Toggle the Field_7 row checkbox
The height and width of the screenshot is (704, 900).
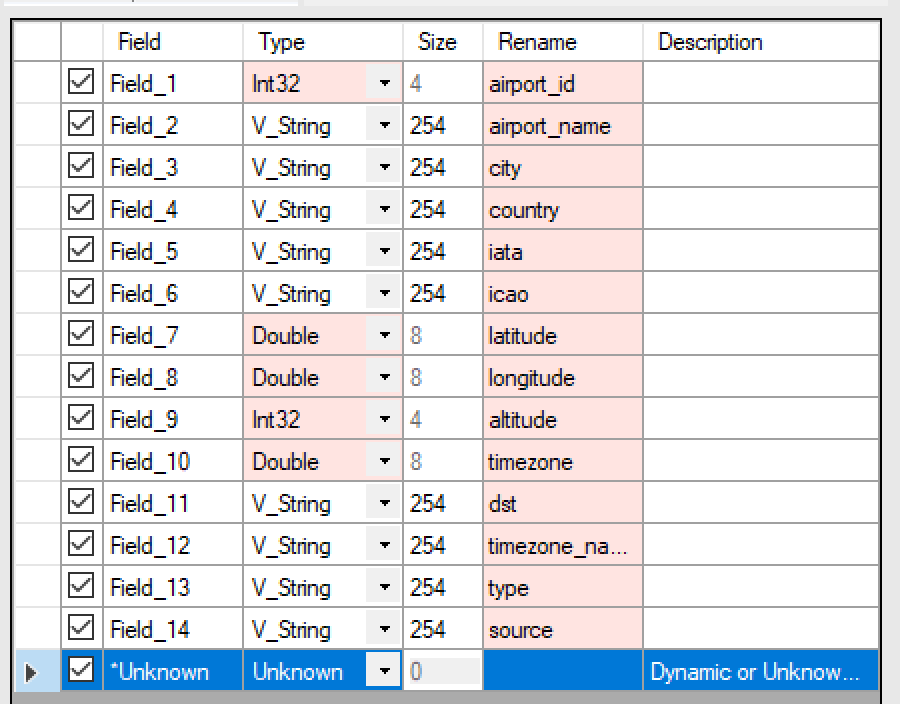[81, 334]
